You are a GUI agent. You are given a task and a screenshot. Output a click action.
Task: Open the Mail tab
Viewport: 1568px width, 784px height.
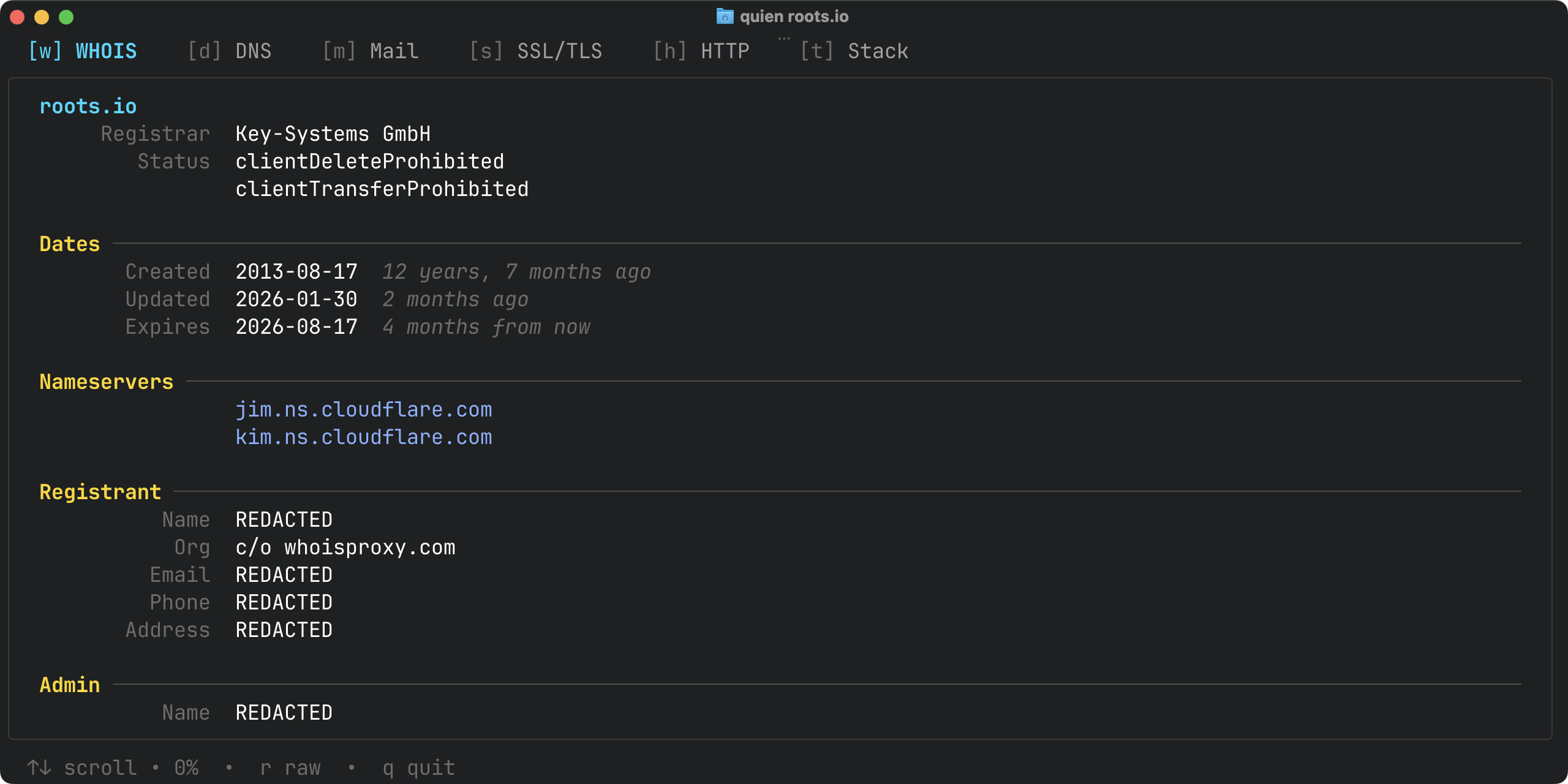tap(370, 51)
